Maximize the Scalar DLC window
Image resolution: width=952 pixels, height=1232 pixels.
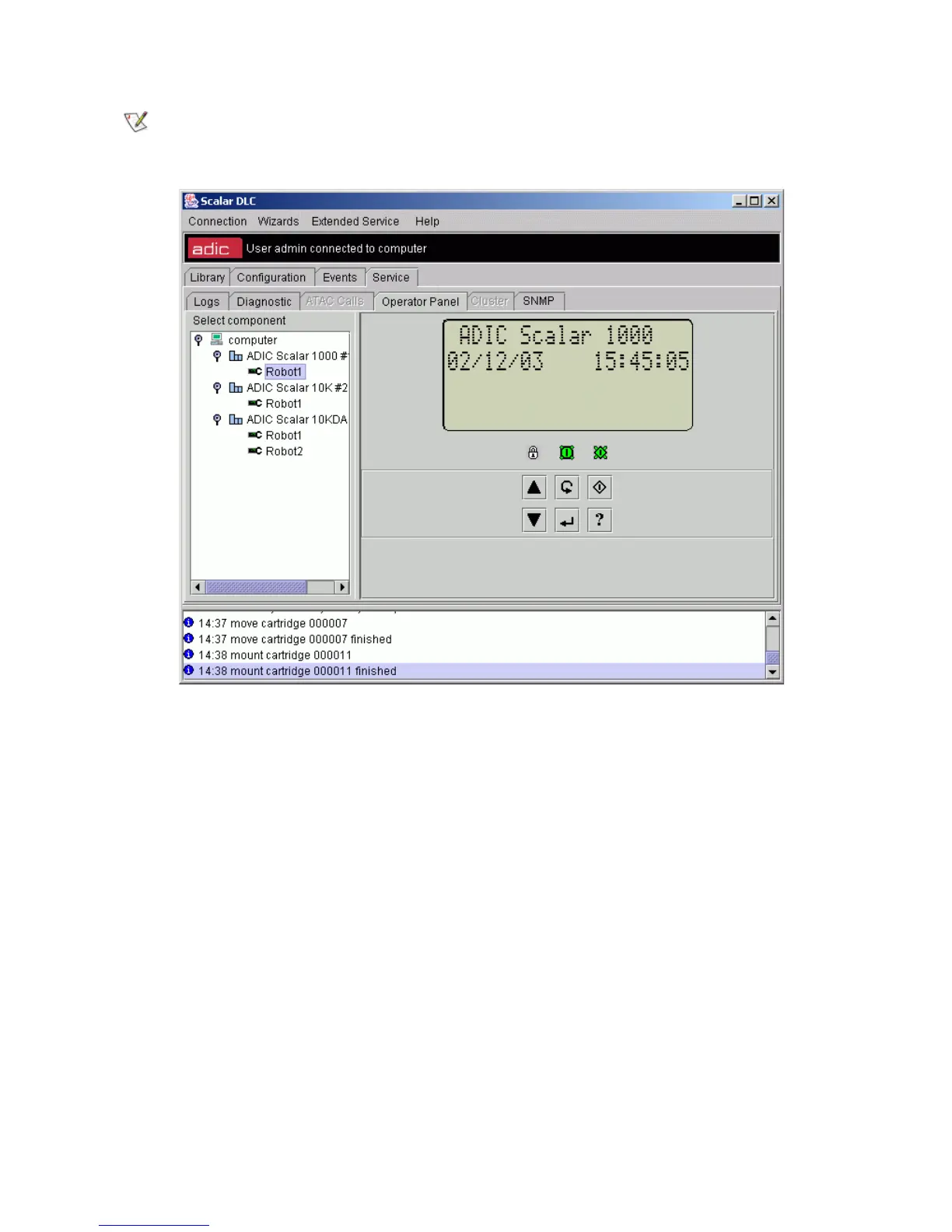click(754, 201)
